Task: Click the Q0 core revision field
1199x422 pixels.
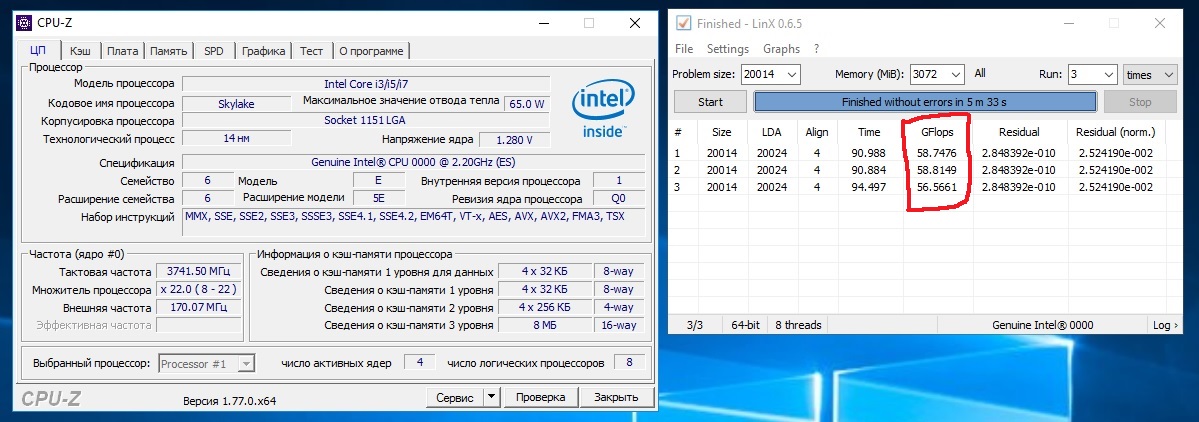Action: (x=619, y=199)
